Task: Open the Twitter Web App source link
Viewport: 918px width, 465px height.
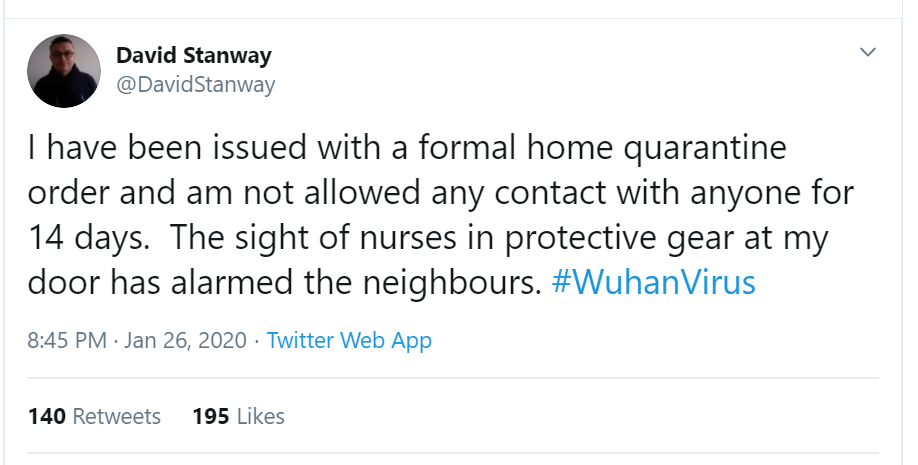Action: point(349,341)
